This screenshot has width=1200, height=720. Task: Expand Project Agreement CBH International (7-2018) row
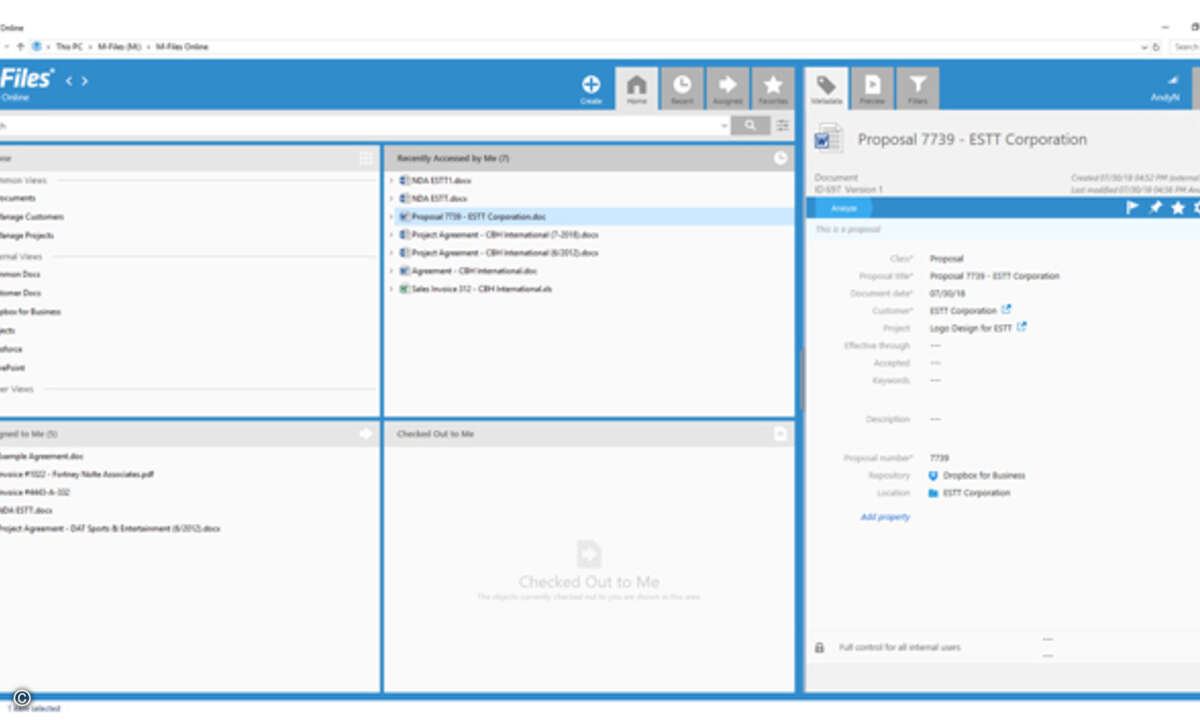391,235
